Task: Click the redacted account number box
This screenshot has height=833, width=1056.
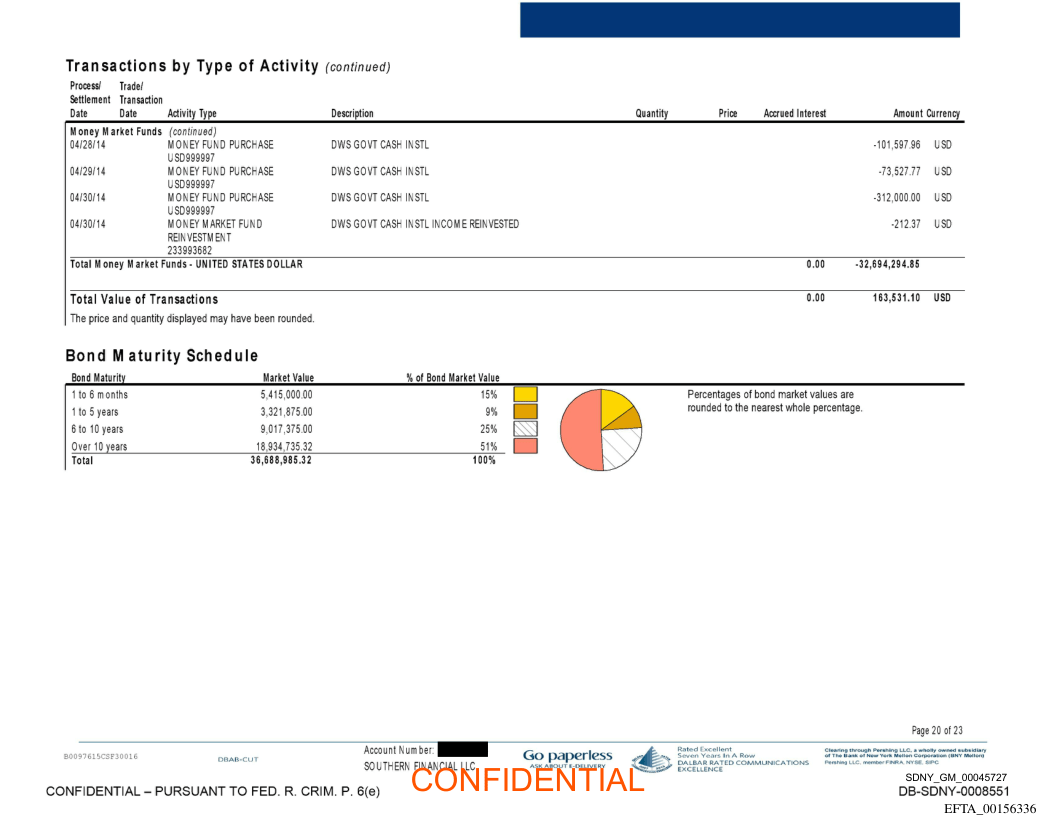Action: click(x=462, y=749)
